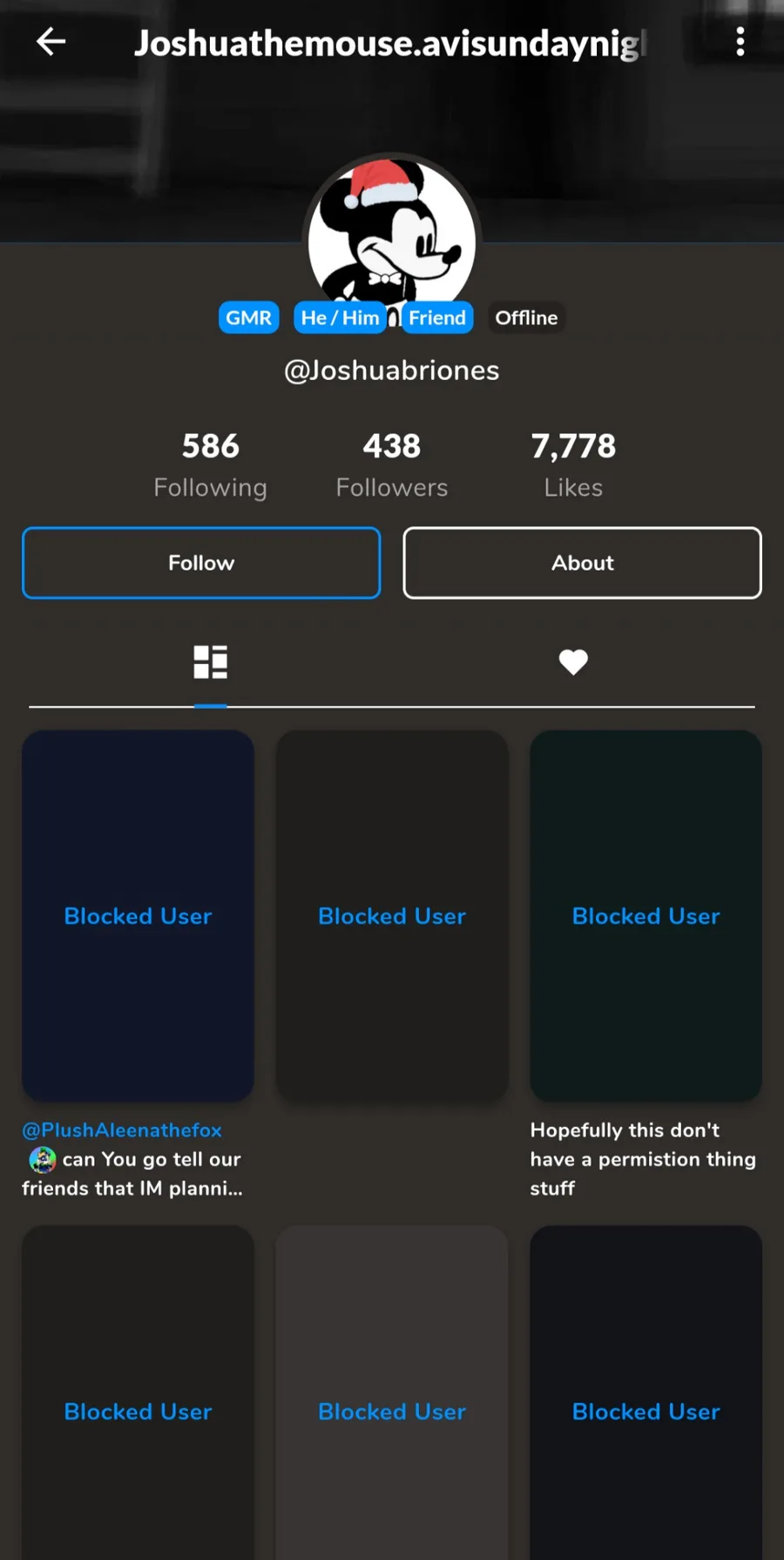Tap the back arrow icon
784x1560 pixels.
click(51, 41)
